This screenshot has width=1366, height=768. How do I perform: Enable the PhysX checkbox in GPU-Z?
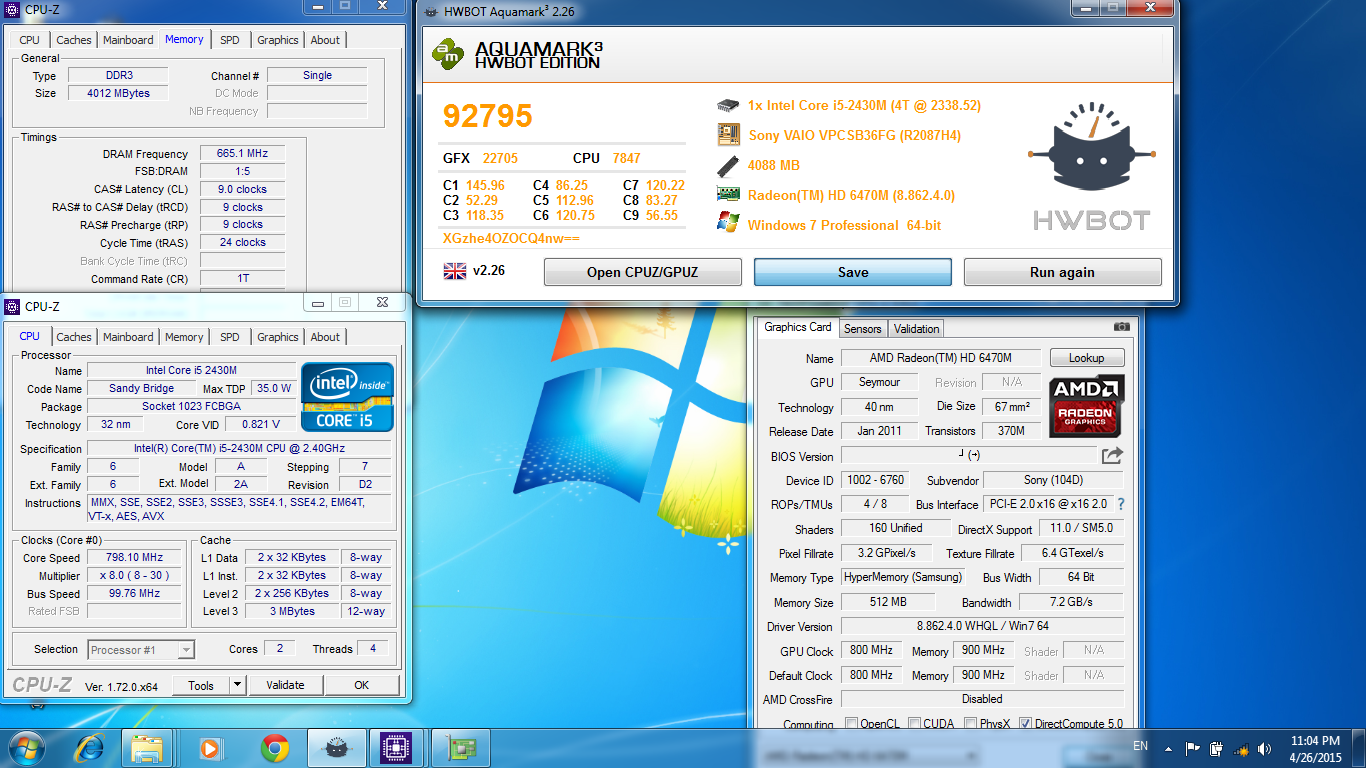click(970, 724)
